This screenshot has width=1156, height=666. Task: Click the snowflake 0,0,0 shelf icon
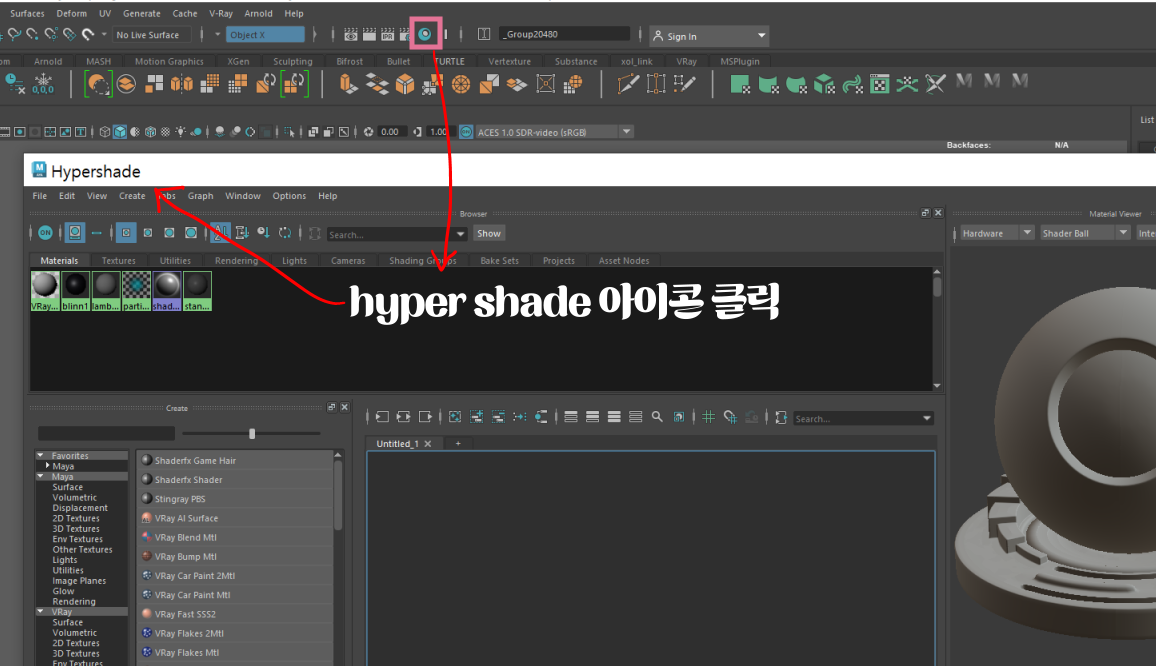(43, 83)
